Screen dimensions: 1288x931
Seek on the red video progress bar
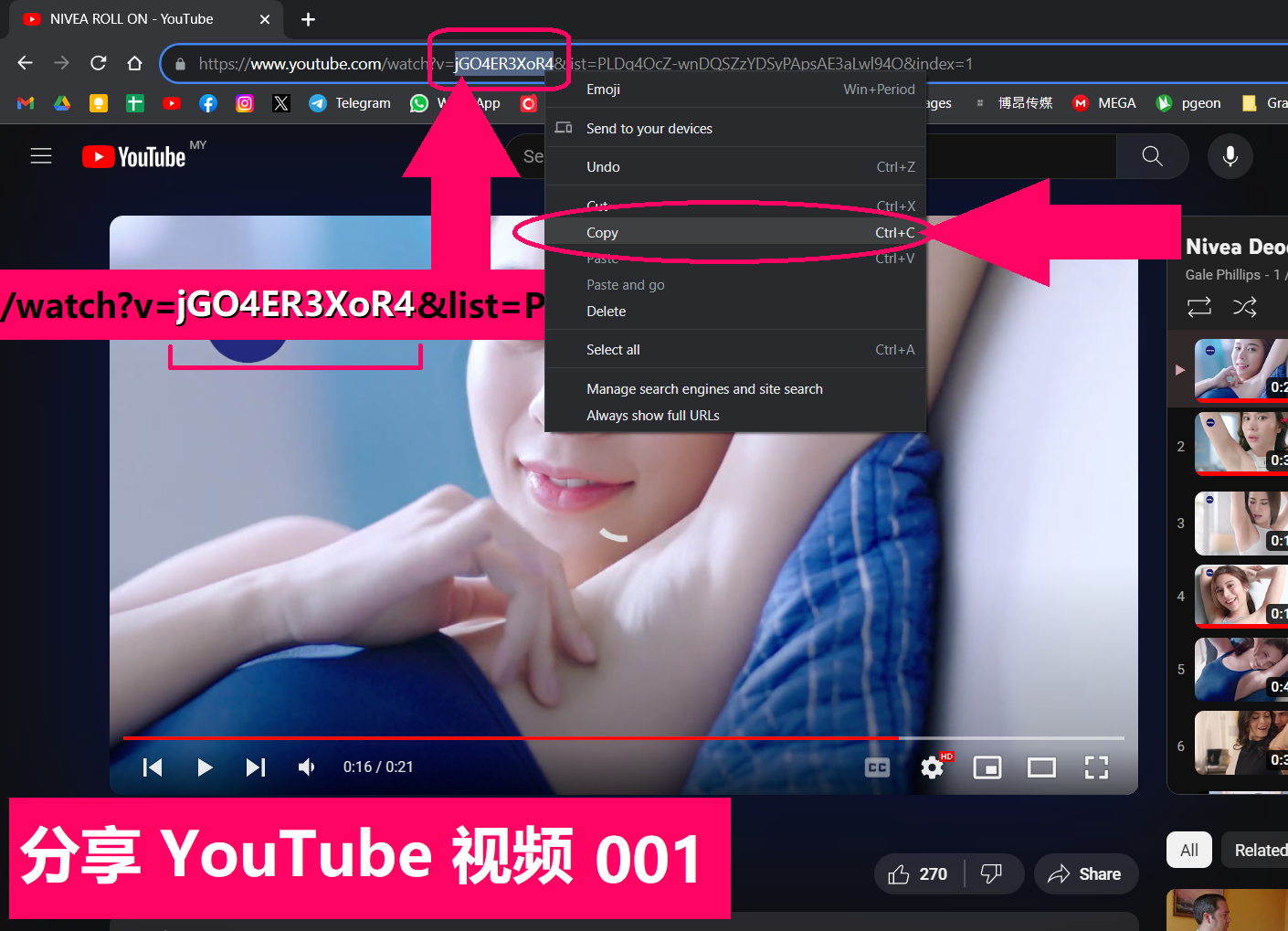tap(624, 737)
